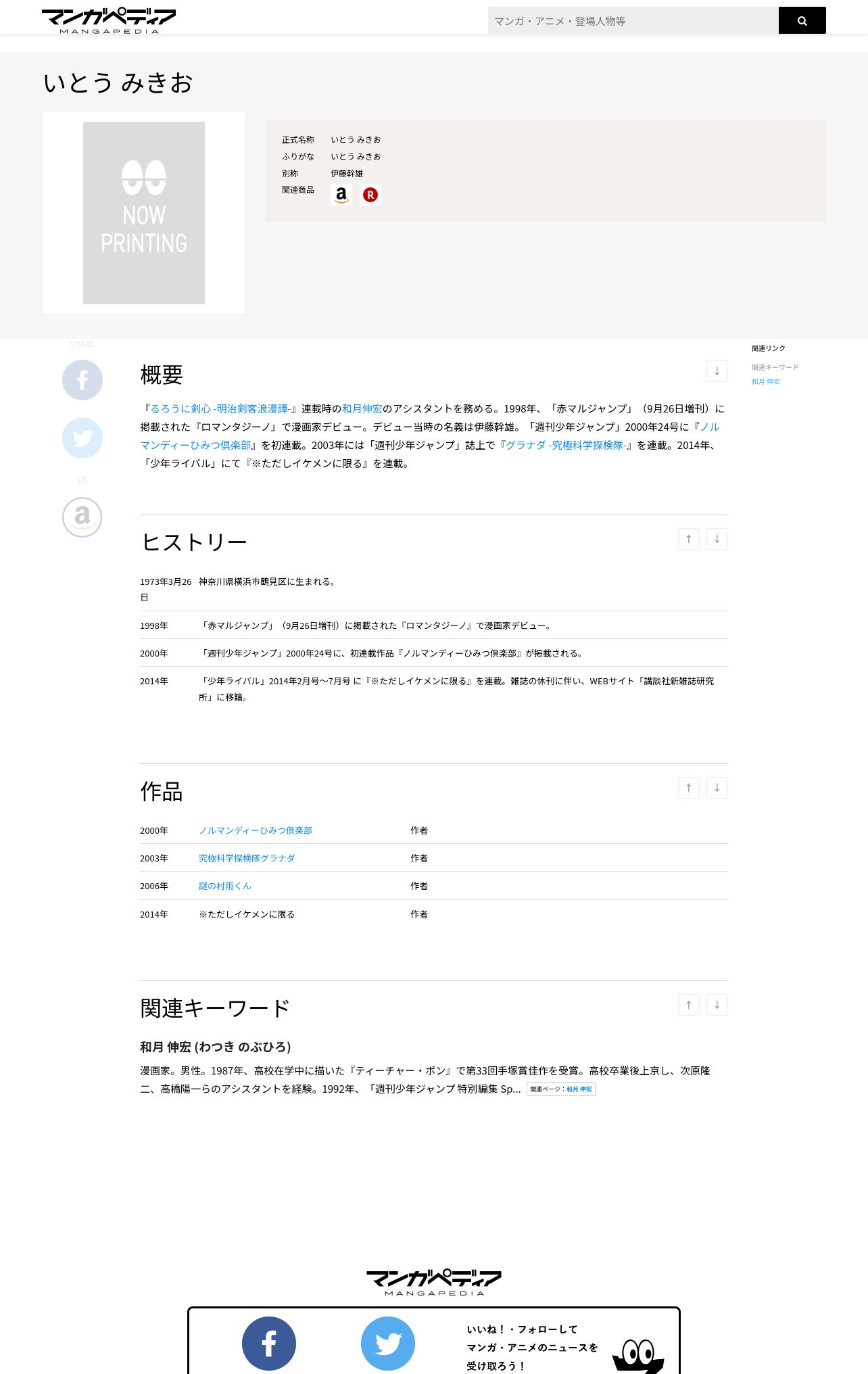Jump up from the 関連キーワード section
Viewport: 868px width, 1374px height.
(689, 1005)
